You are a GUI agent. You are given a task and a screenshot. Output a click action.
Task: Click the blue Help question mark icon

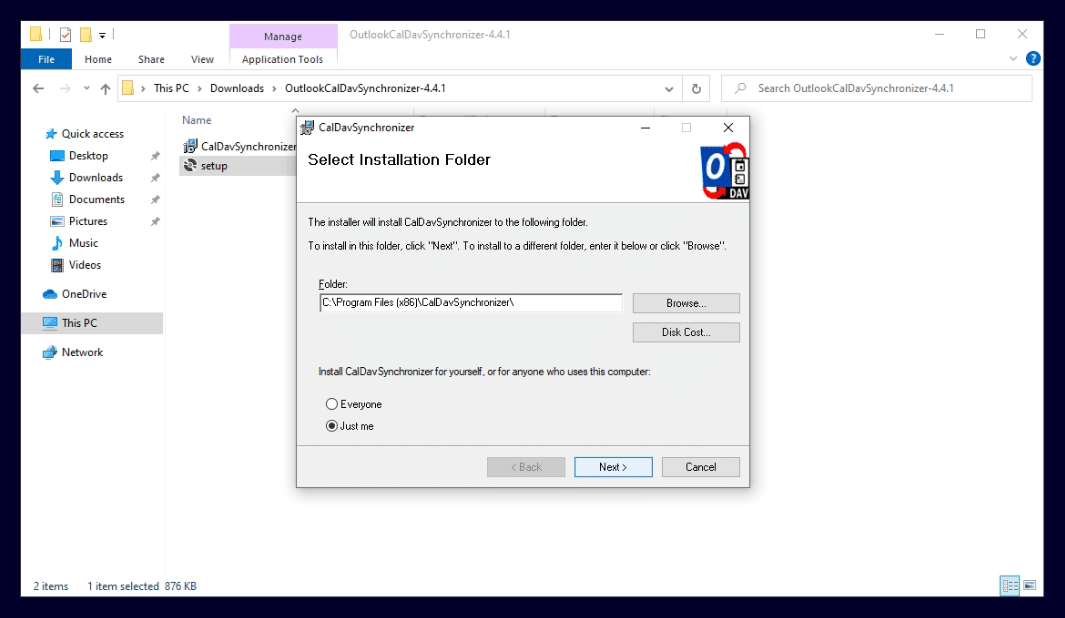(x=1032, y=58)
